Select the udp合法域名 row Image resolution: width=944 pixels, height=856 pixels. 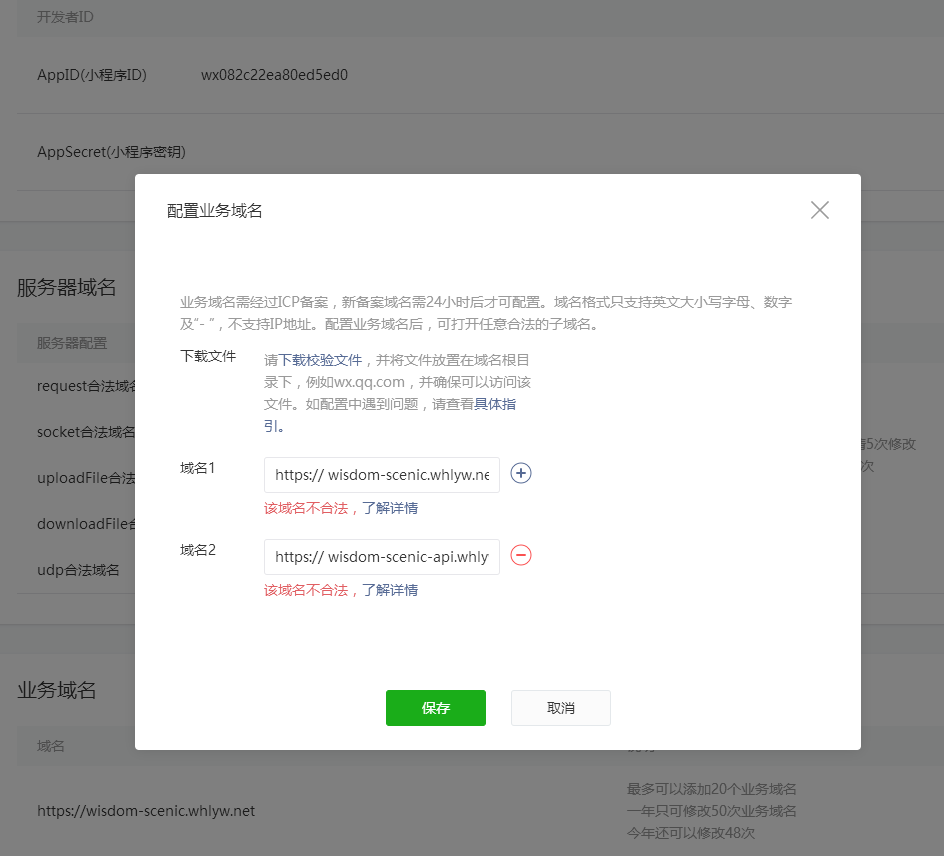point(78,570)
